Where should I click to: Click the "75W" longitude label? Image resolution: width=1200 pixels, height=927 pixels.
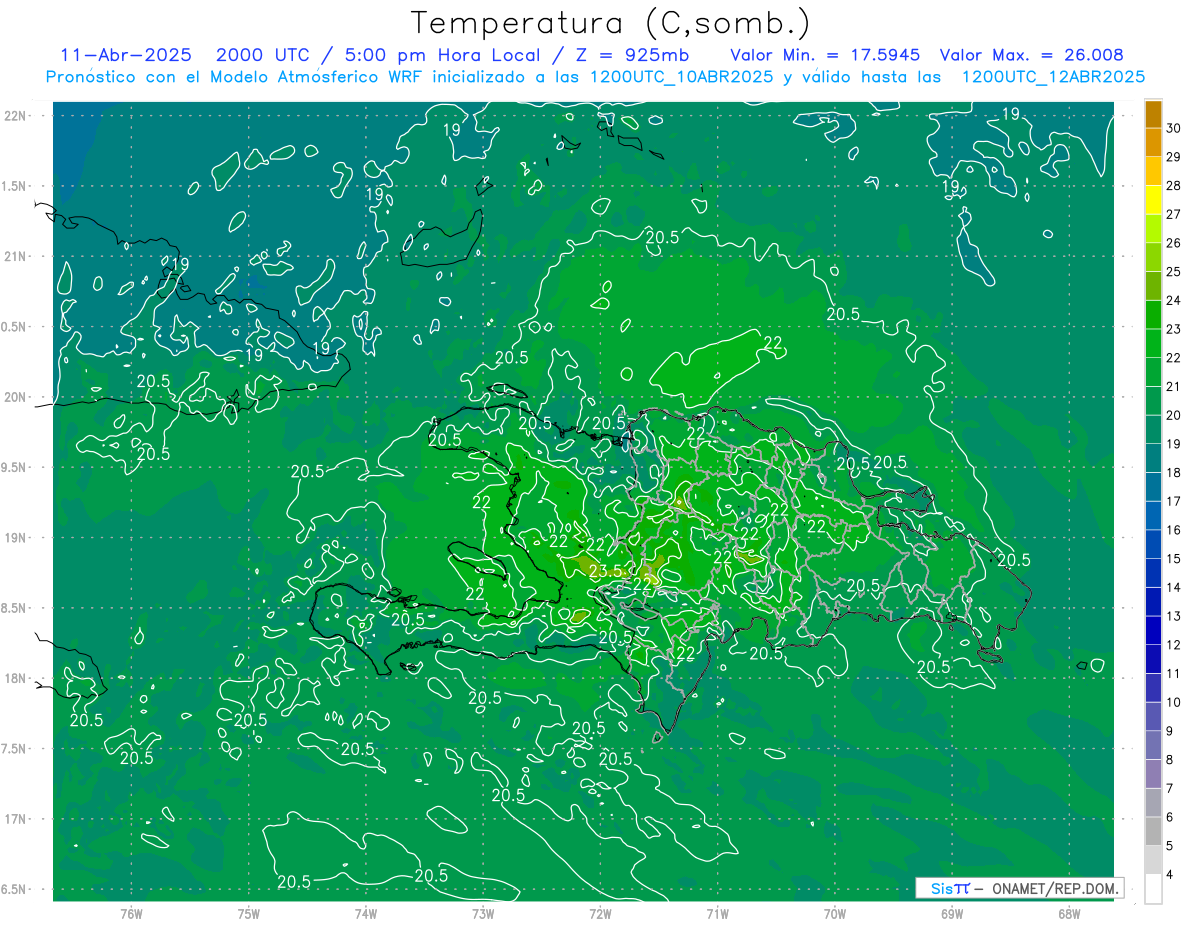[248, 913]
